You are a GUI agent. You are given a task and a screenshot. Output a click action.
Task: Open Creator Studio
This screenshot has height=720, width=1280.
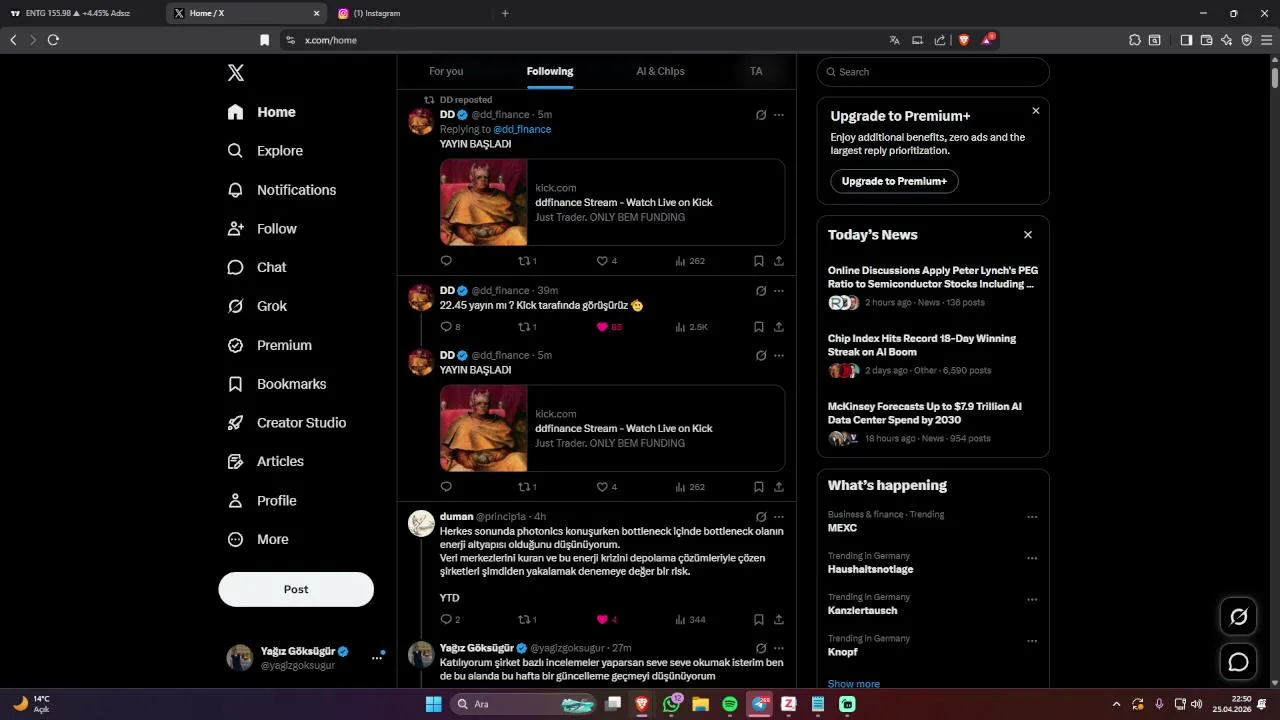tap(287, 423)
